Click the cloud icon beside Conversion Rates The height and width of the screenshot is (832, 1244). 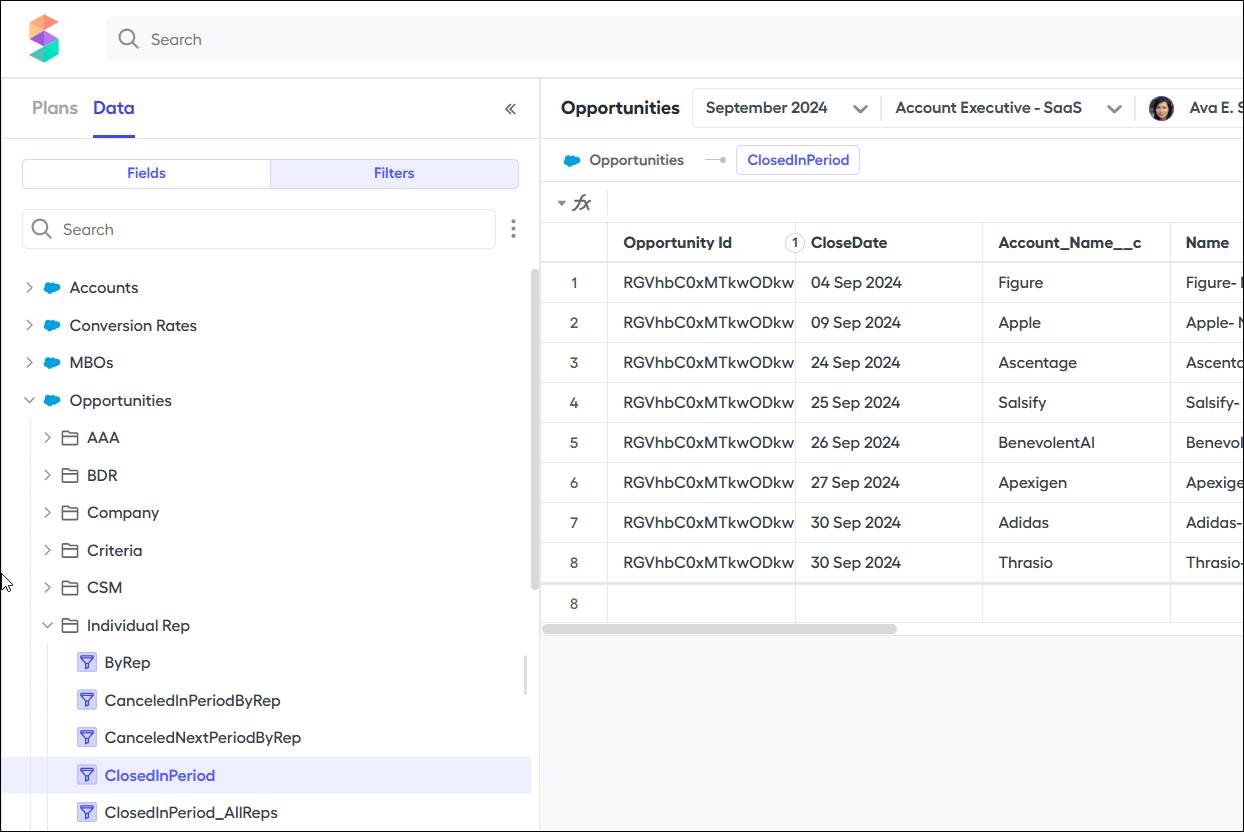52,326
